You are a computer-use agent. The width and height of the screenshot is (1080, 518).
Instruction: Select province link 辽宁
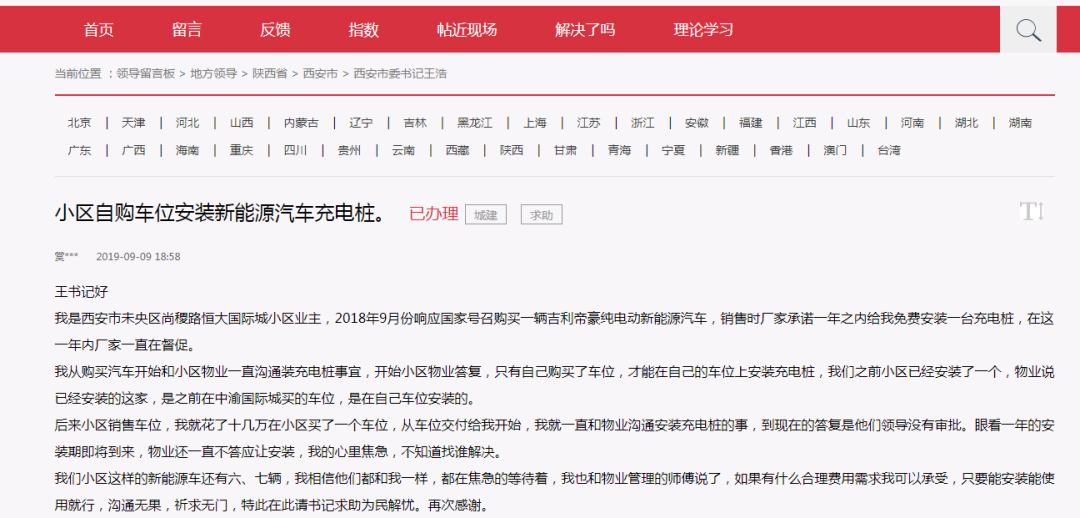[361, 123]
